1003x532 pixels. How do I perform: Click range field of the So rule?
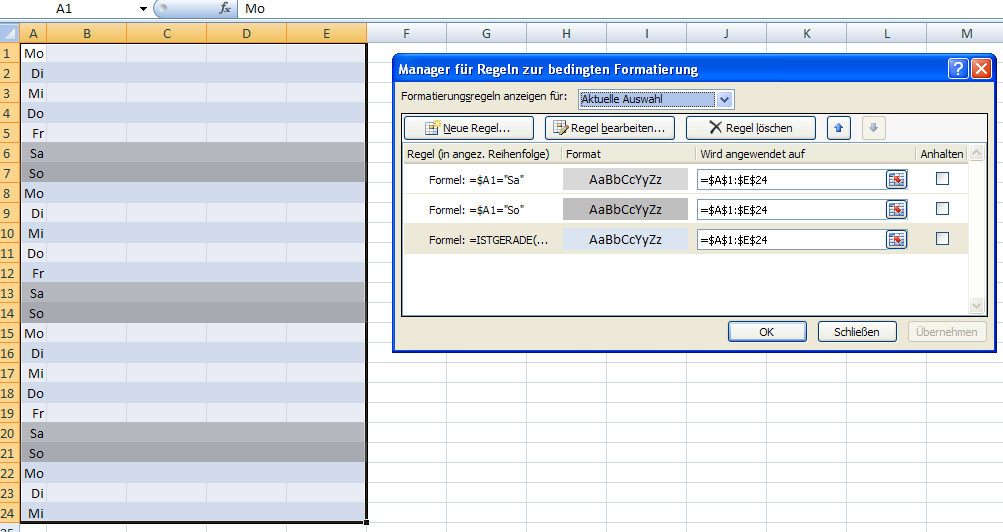[x=791, y=210]
